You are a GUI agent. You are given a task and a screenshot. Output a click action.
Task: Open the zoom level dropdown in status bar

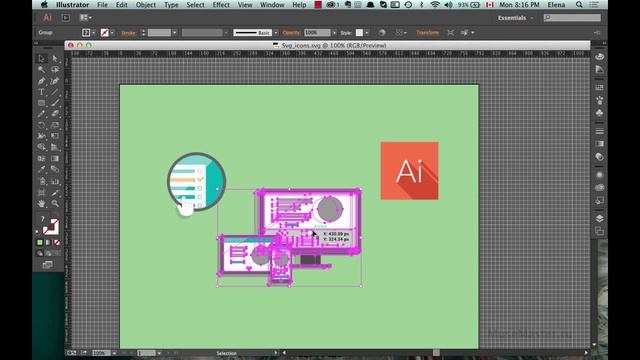tap(114, 353)
